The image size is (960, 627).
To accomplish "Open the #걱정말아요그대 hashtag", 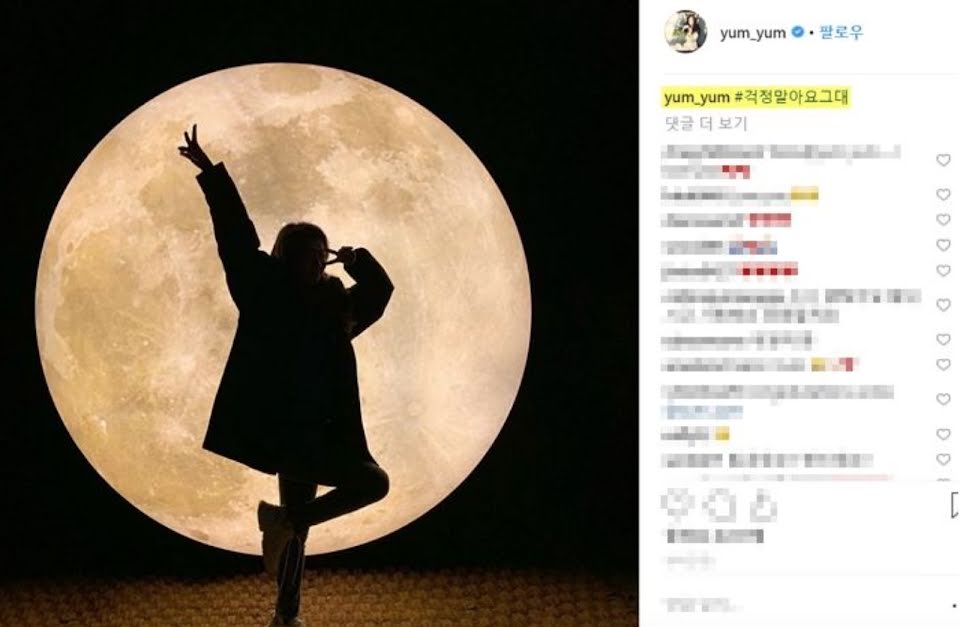I will point(792,97).
